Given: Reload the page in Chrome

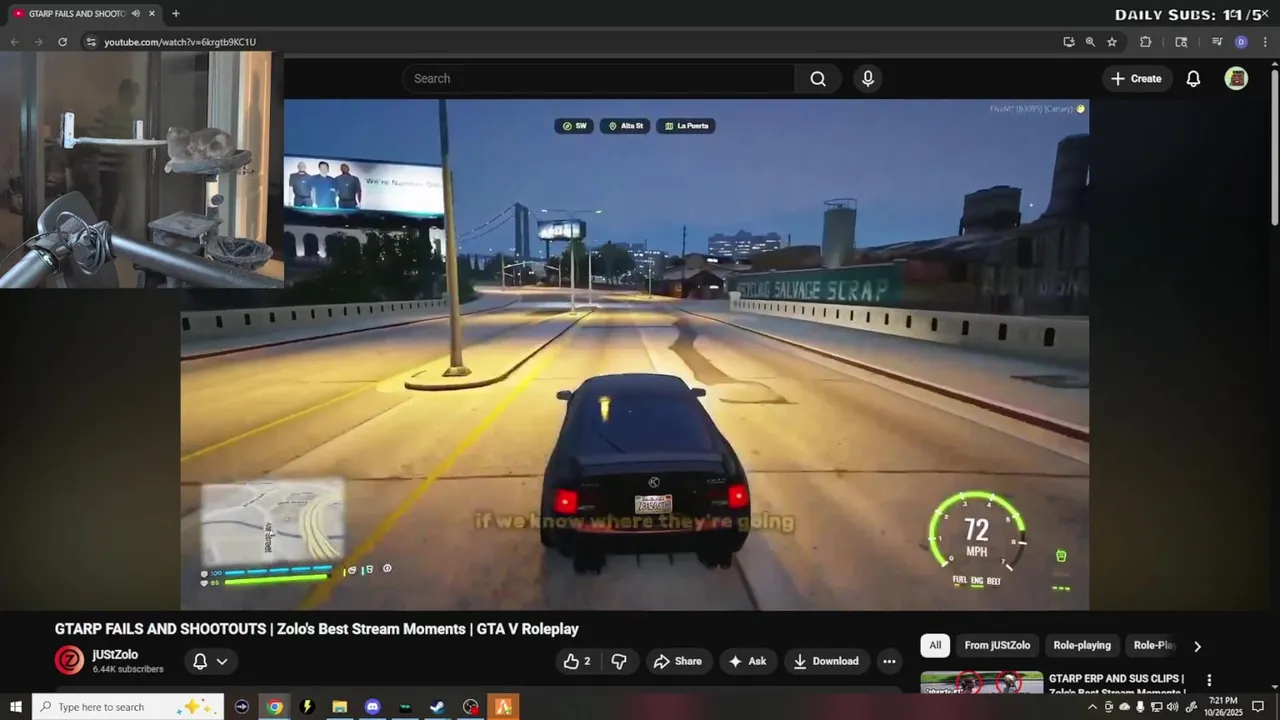Looking at the screenshot, I should [x=62, y=42].
